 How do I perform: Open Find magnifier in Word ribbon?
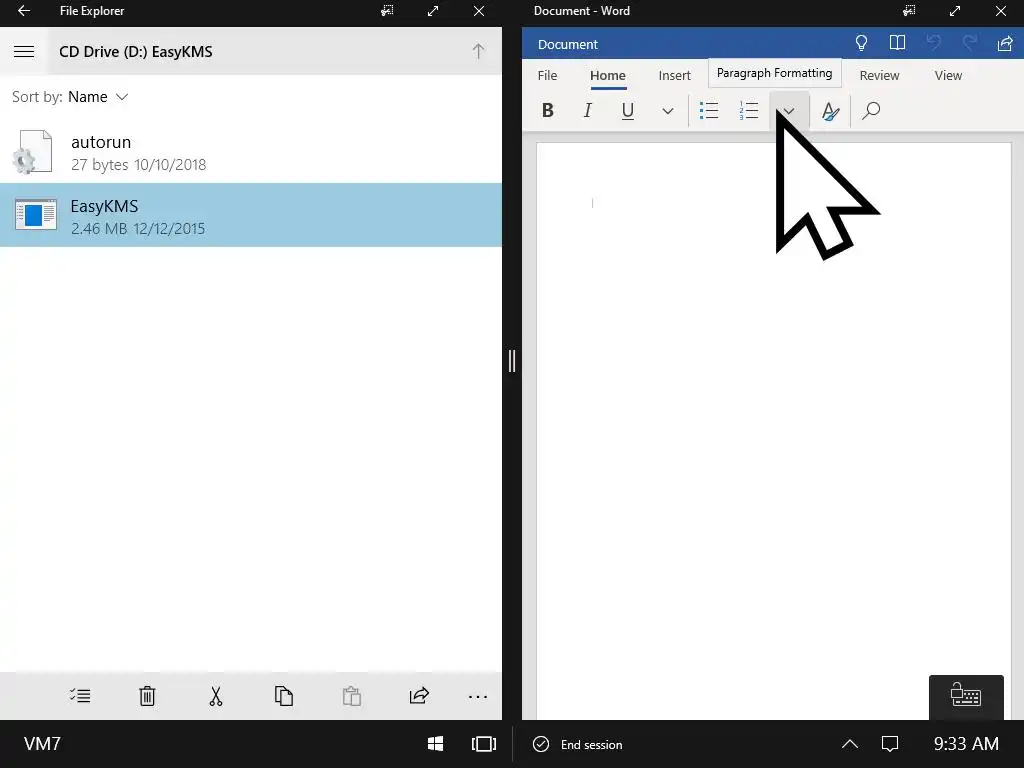(x=871, y=110)
